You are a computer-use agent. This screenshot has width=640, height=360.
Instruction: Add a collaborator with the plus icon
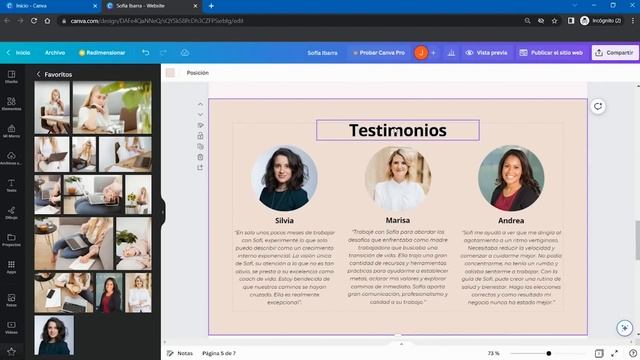[x=433, y=53]
